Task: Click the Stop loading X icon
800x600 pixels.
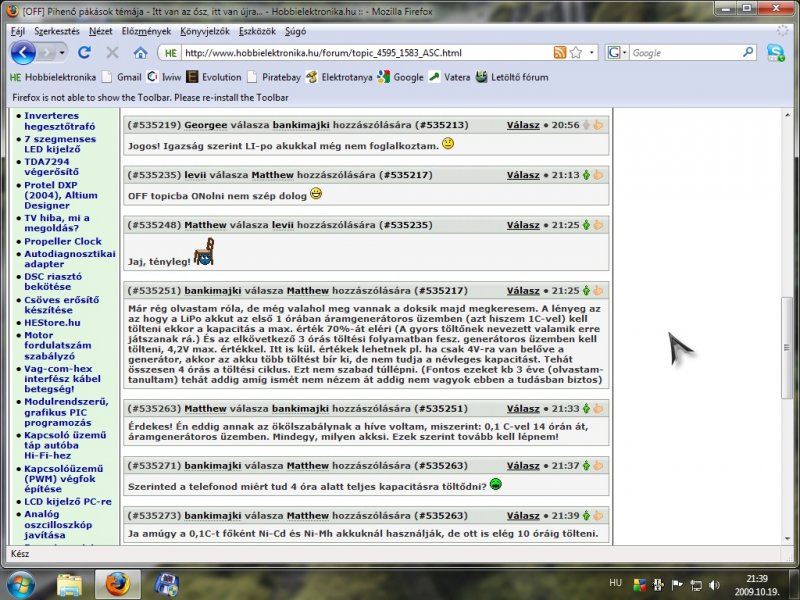Action: 112,52
